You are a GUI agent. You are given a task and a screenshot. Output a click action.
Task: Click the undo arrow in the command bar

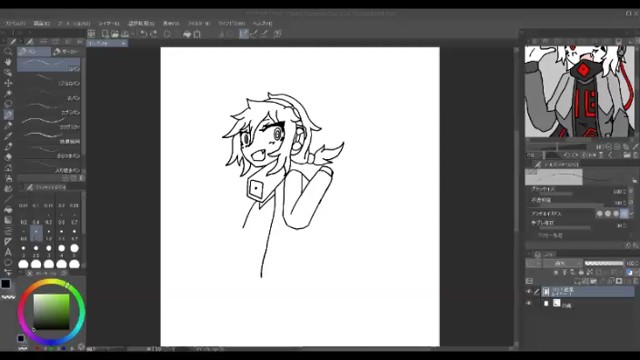144,34
